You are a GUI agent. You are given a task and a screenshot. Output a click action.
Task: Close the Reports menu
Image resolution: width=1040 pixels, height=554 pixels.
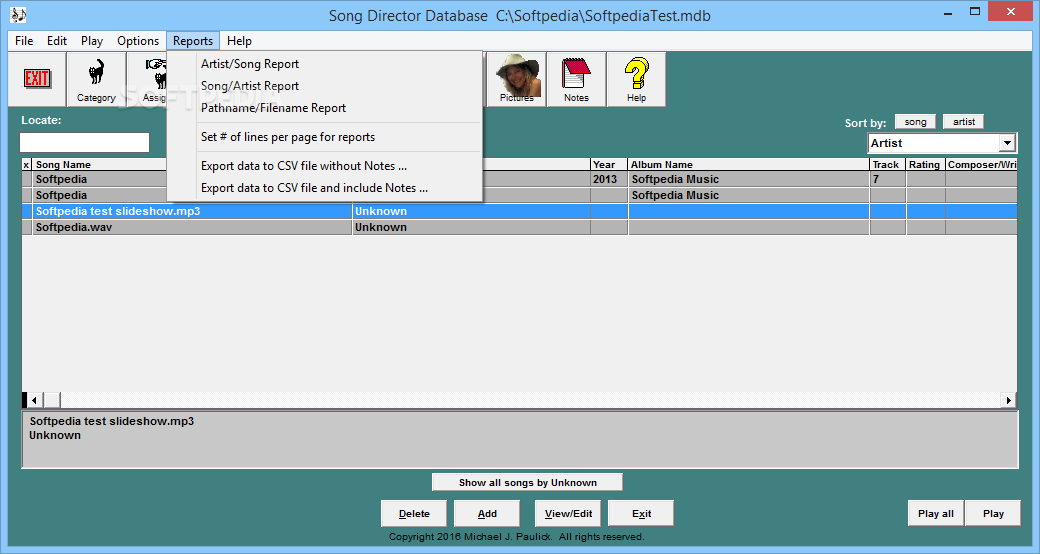(193, 40)
